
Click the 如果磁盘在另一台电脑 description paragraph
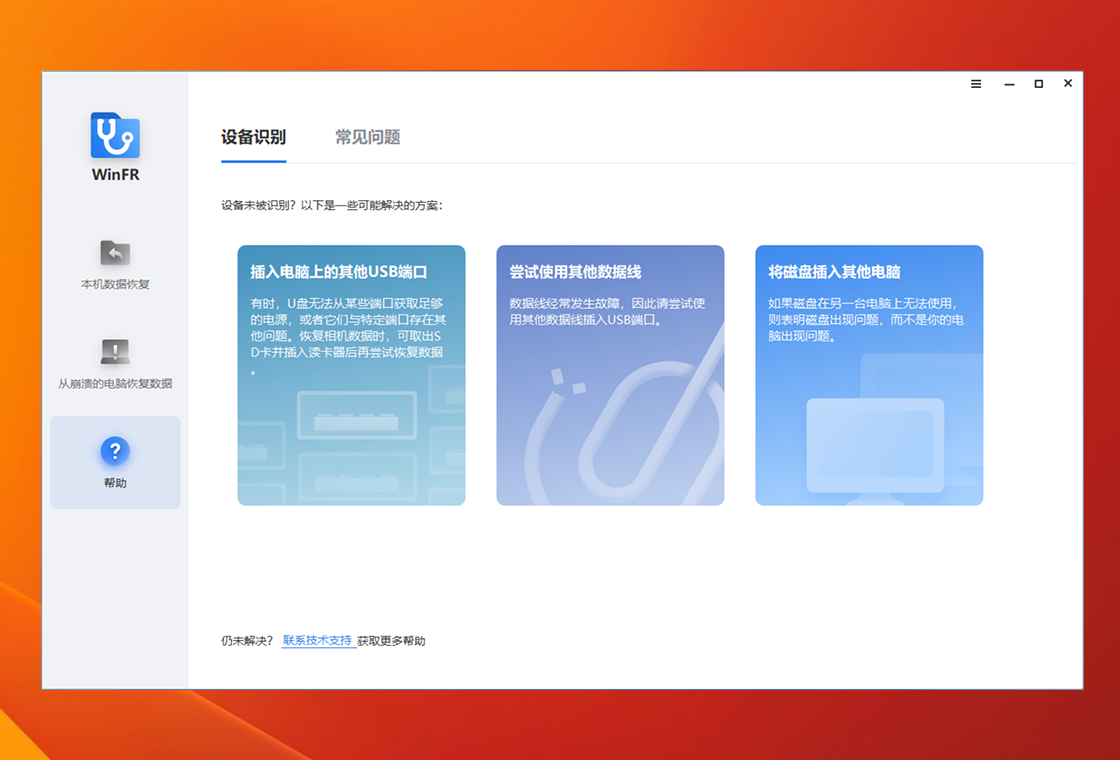[866, 319]
